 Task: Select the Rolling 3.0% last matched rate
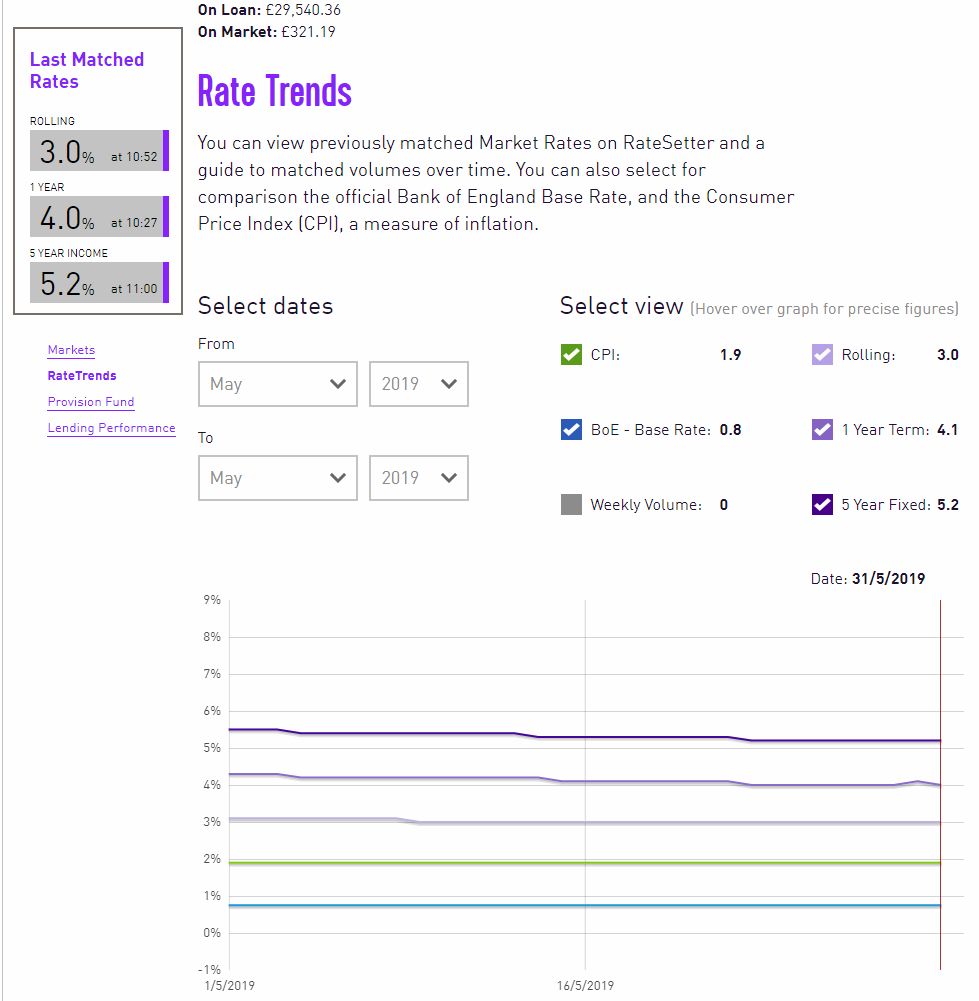coord(100,151)
